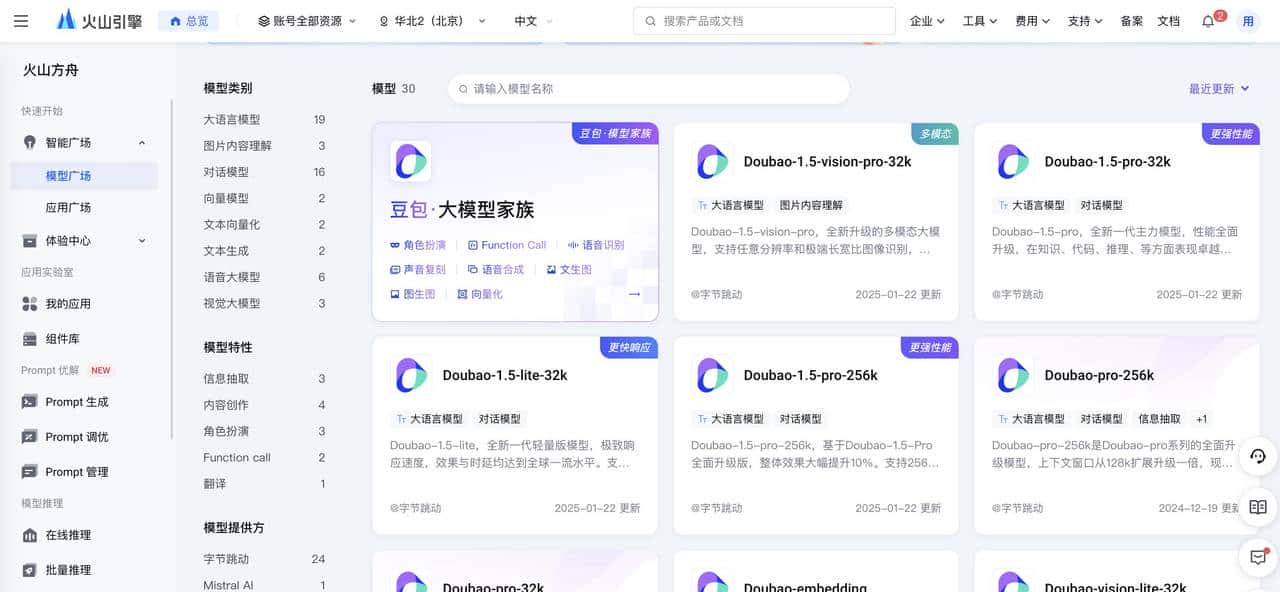Switch to the 总览 tab
This screenshot has width=1280, height=592.
[x=189, y=20]
